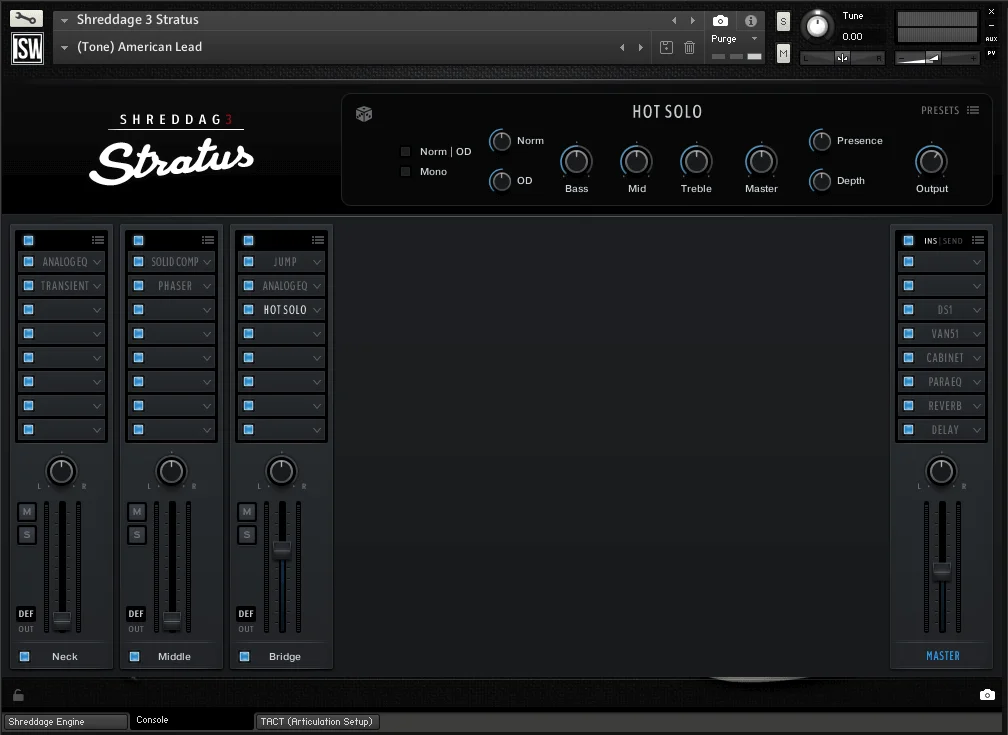Open the instrument info icon
Image resolution: width=1008 pixels, height=735 pixels.
pyautogui.click(x=750, y=21)
